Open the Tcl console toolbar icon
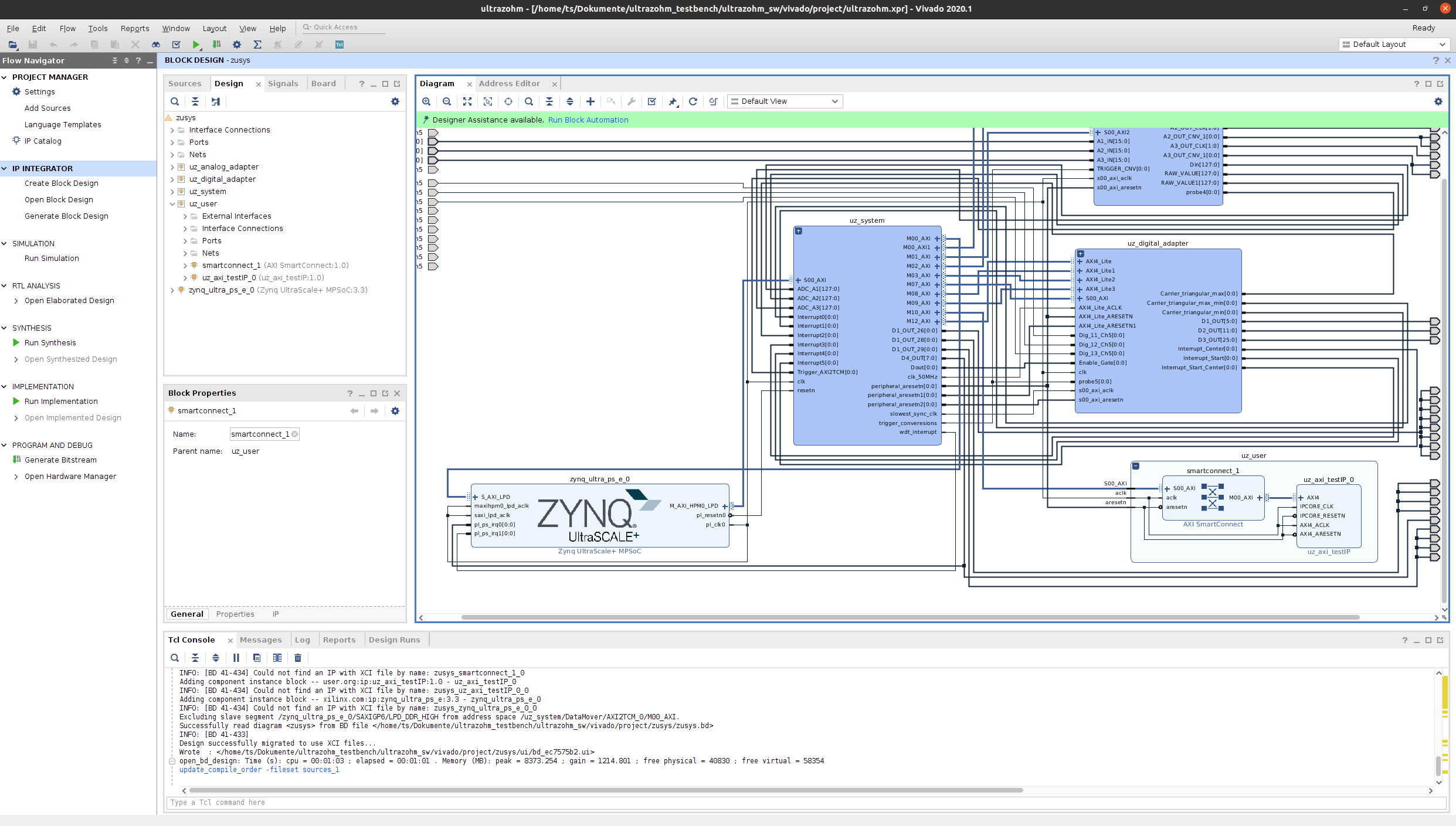Image resolution: width=1456 pixels, height=826 pixels. click(x=339, y=45)
